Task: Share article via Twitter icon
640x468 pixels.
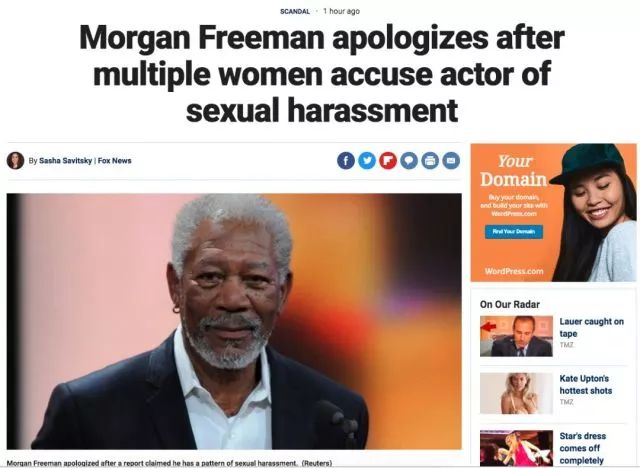Action: [367, 161]
